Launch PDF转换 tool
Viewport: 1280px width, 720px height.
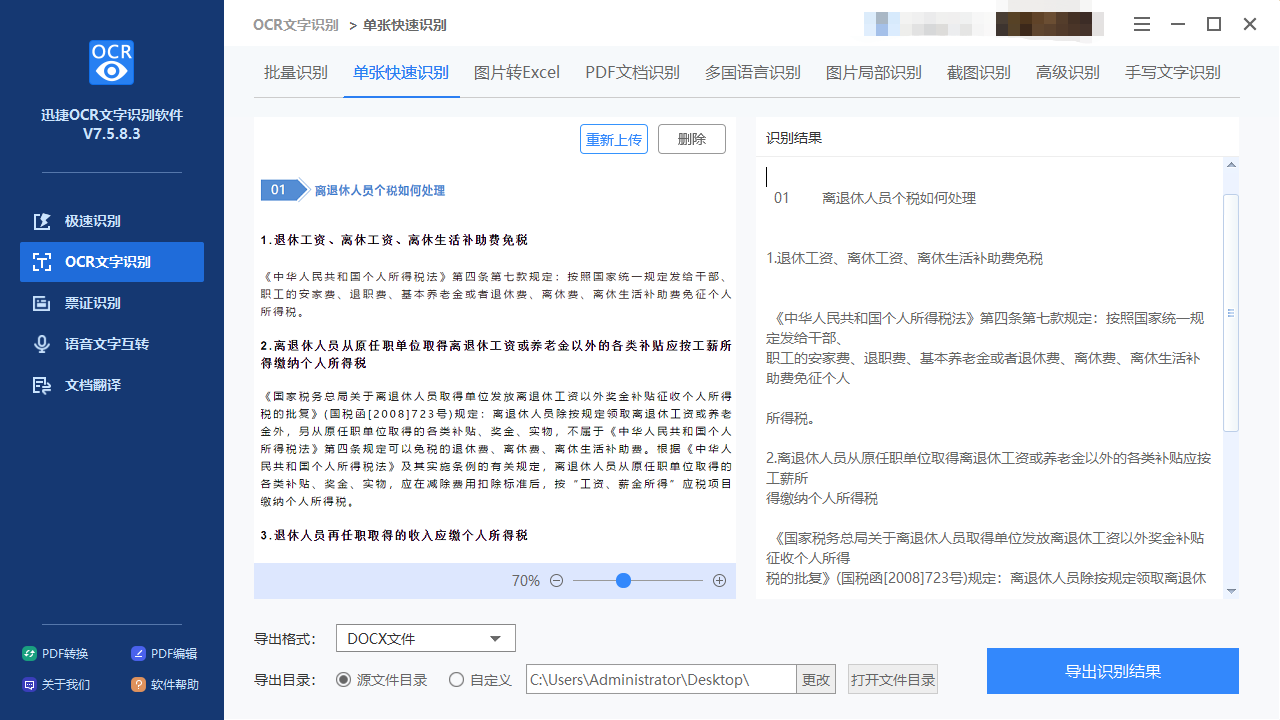coord(56,654)
